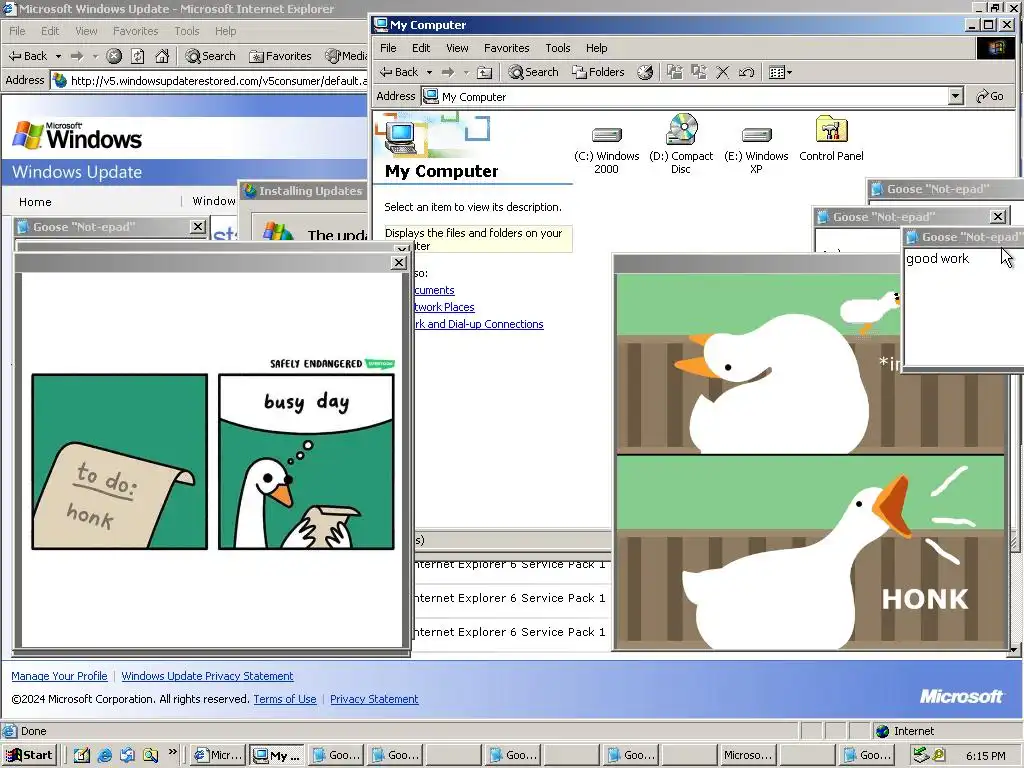The image size is (1024, 768).
Task: Click the Move To icon in My Computer
Action: click(x=675, y=72)
